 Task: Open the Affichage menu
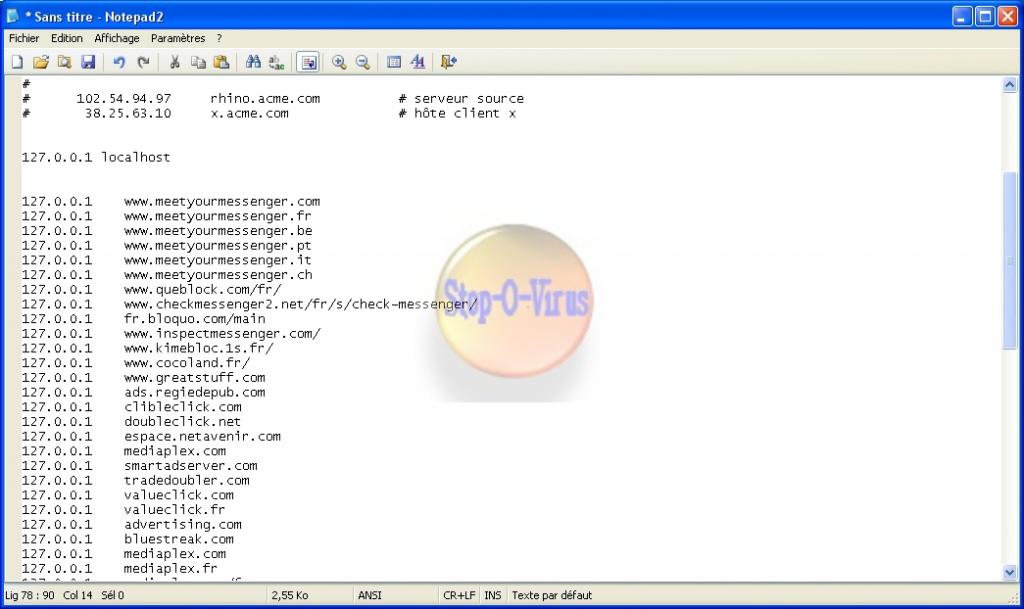(117, 39)
